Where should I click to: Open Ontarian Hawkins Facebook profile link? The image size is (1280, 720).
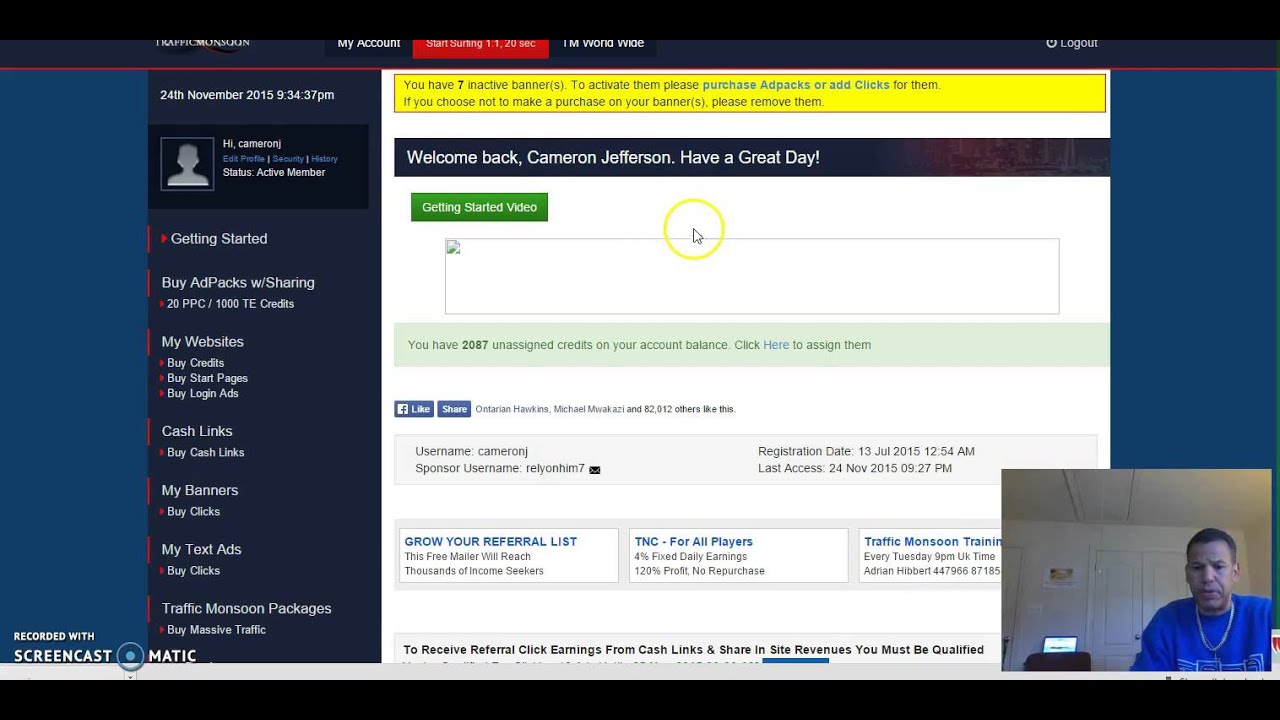[x=511, y=409]
